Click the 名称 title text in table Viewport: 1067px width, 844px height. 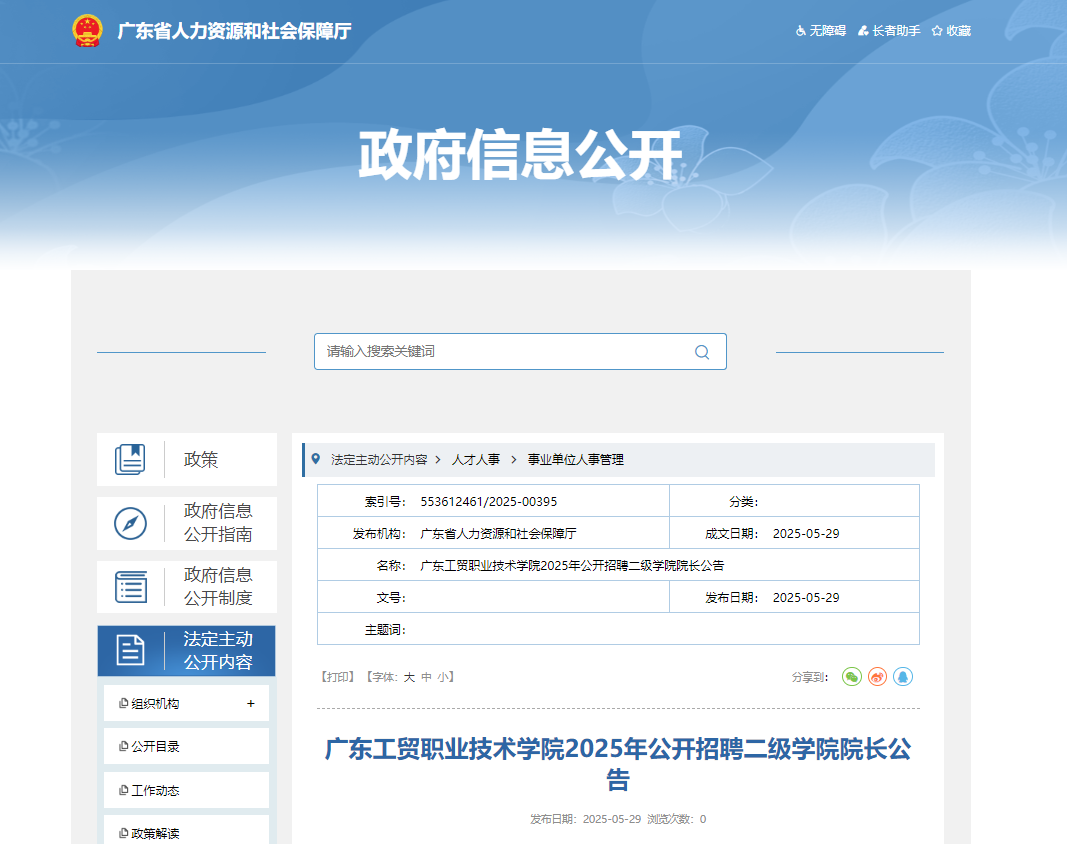point(572,566)
